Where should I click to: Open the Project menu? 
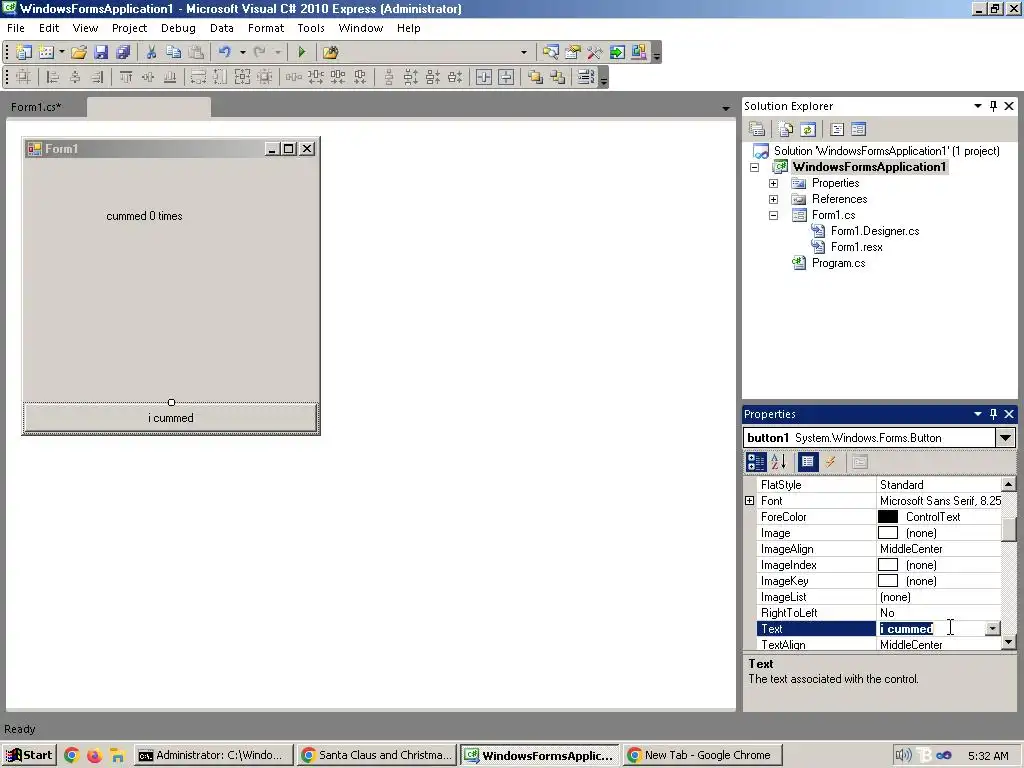[129, 28]
